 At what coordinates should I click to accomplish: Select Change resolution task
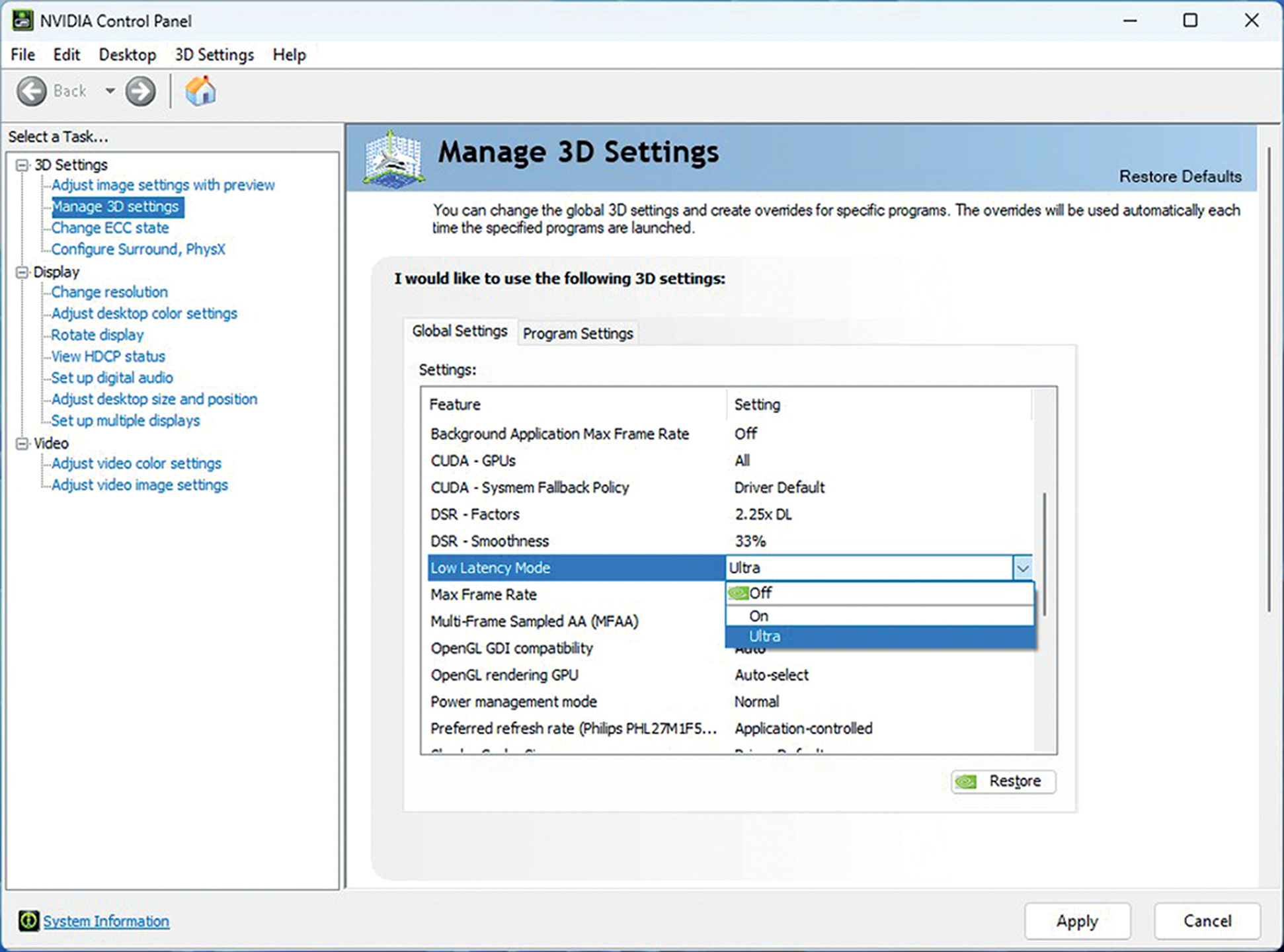(109, 292)
